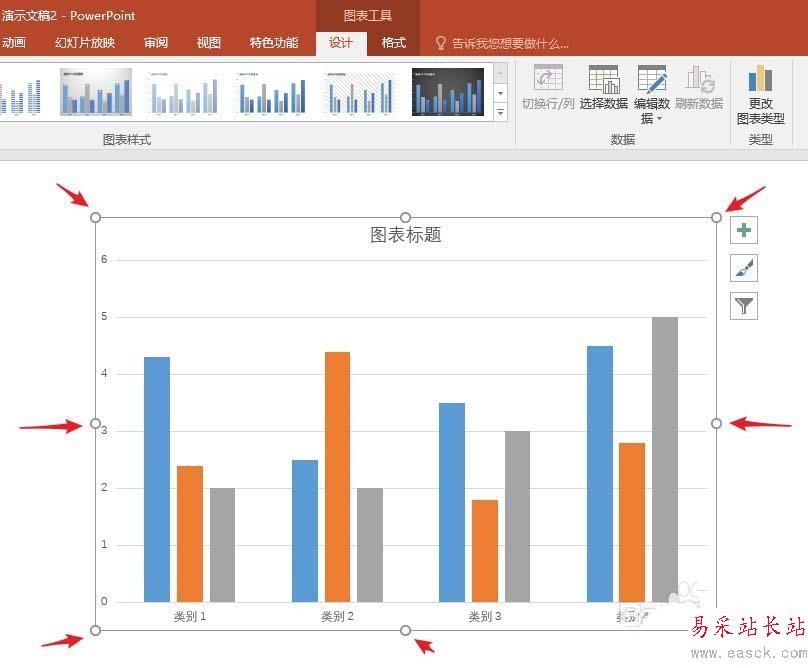Go to next row of chart styles

pyautogui.click(x=500, y=93)
